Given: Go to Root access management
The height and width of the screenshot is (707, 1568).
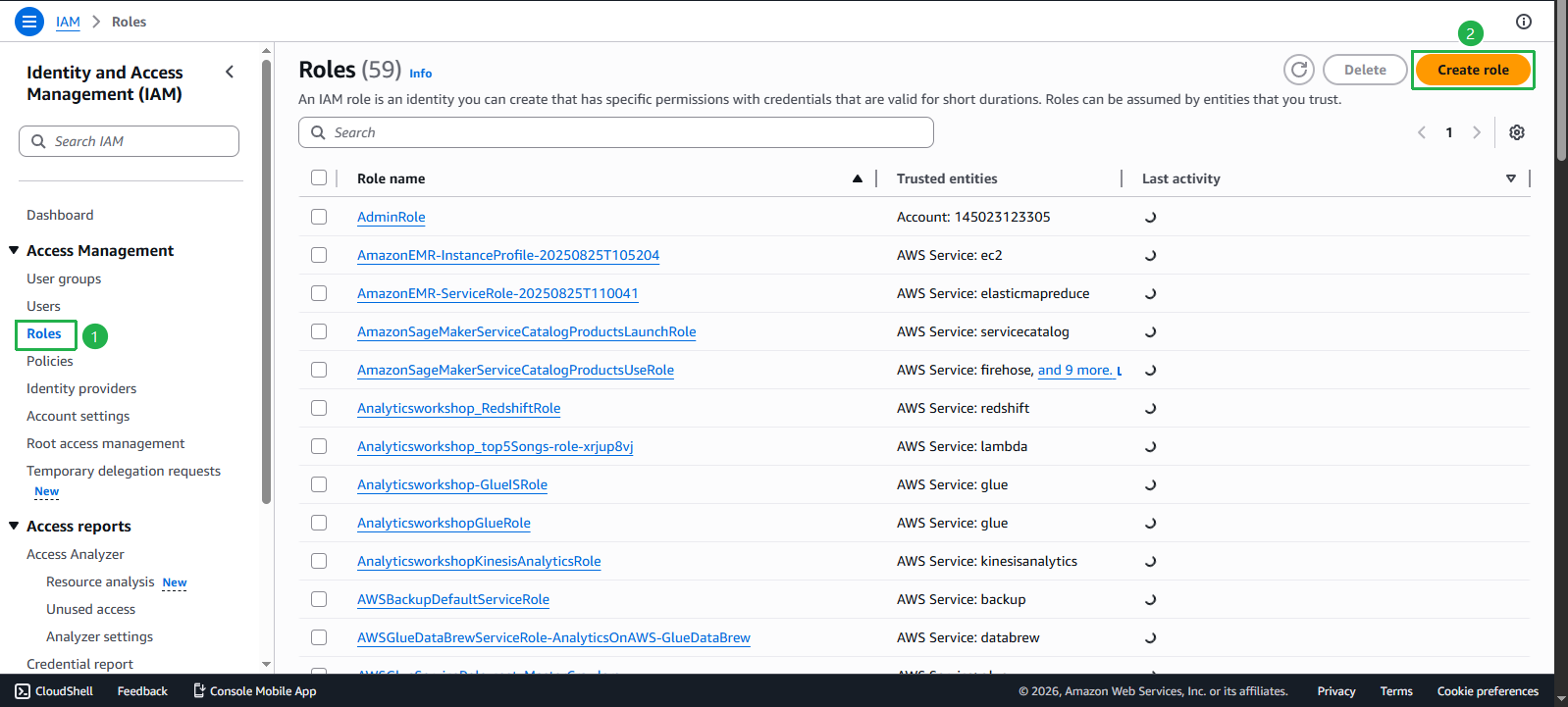Looking at the screenshot, I should (106, 443).
